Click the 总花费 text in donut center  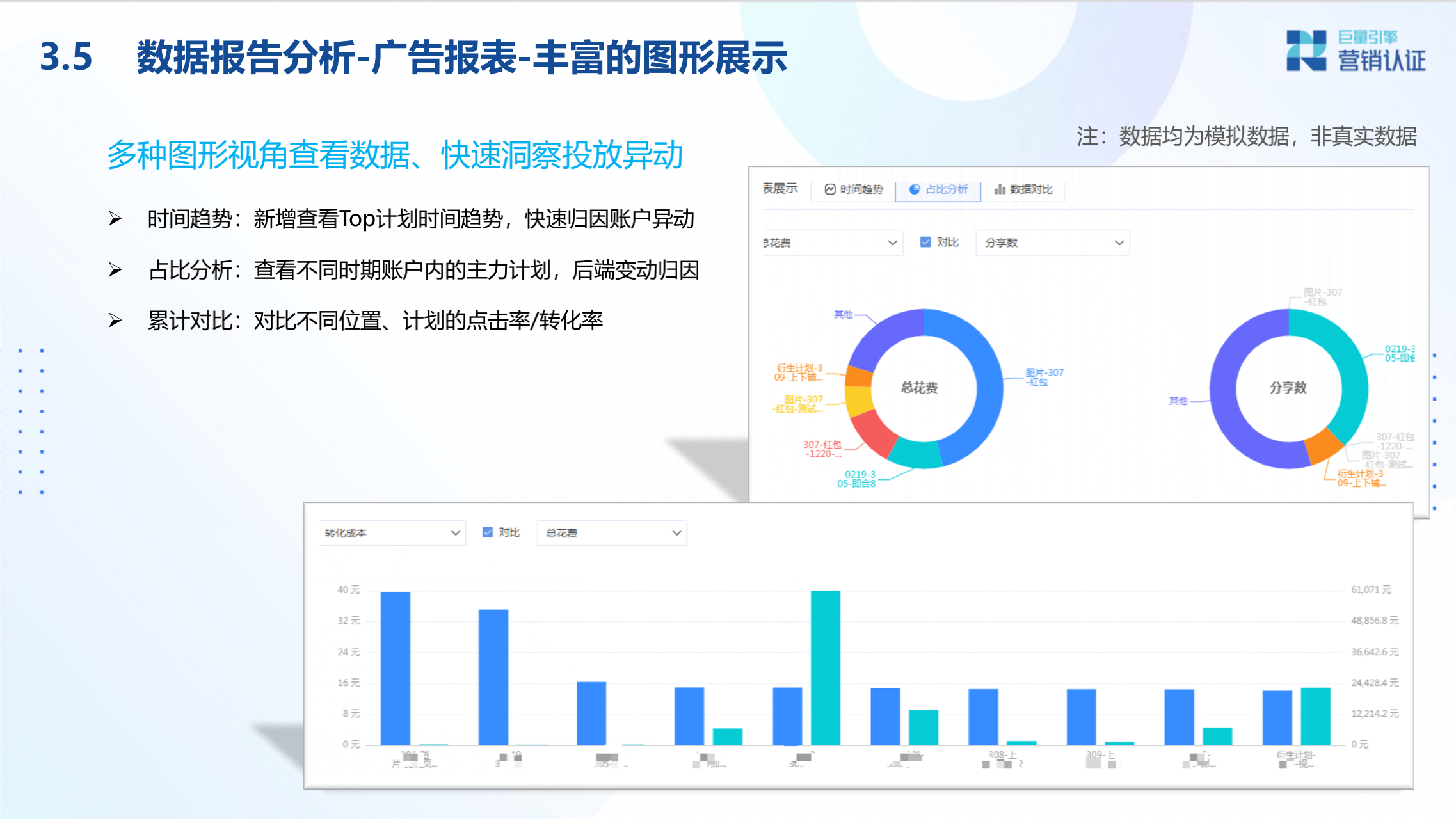(x=919, y=387)
